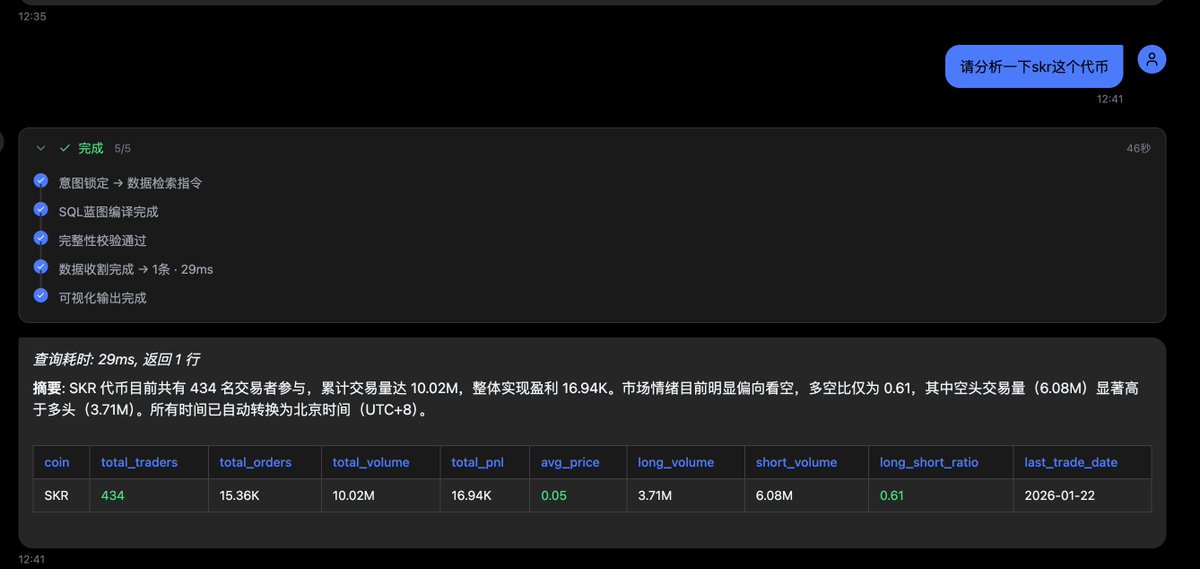This screenshot has height=569, width=1200.
Task: Click the SQL蓝图编译完成 step text
Action: (108, 212)
